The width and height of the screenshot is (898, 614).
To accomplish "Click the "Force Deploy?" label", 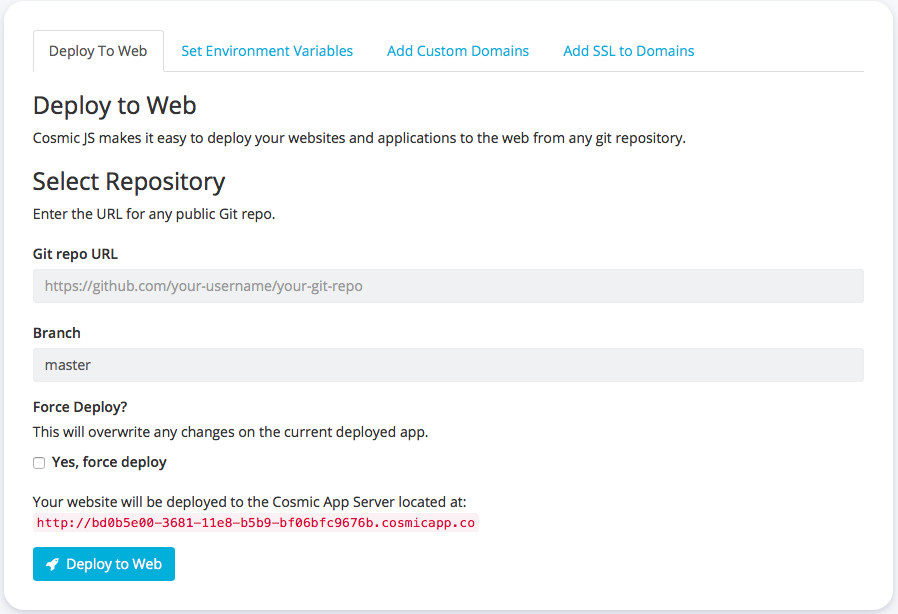I will point(81,407).
